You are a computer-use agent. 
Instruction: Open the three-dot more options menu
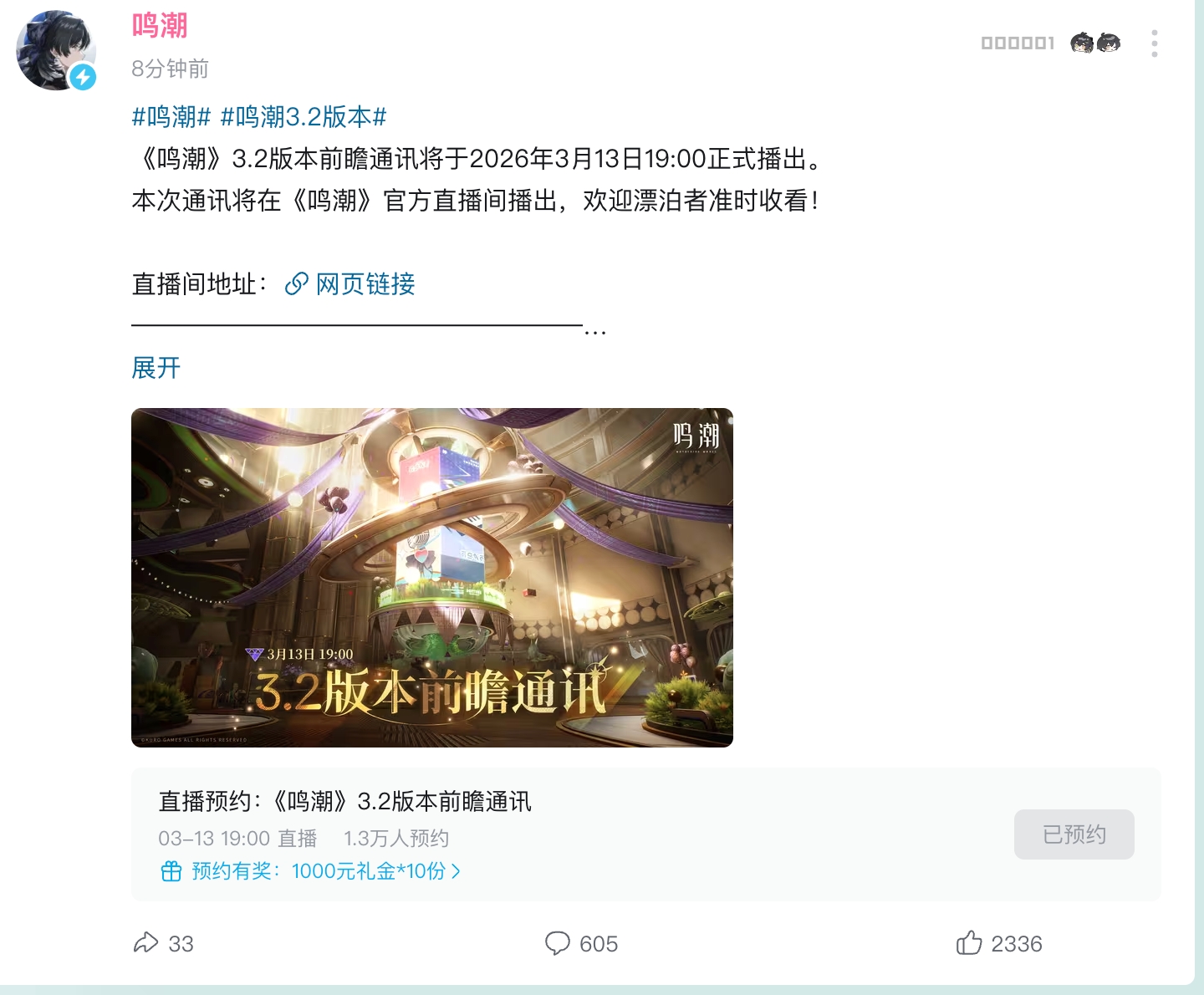point(1154,43)
